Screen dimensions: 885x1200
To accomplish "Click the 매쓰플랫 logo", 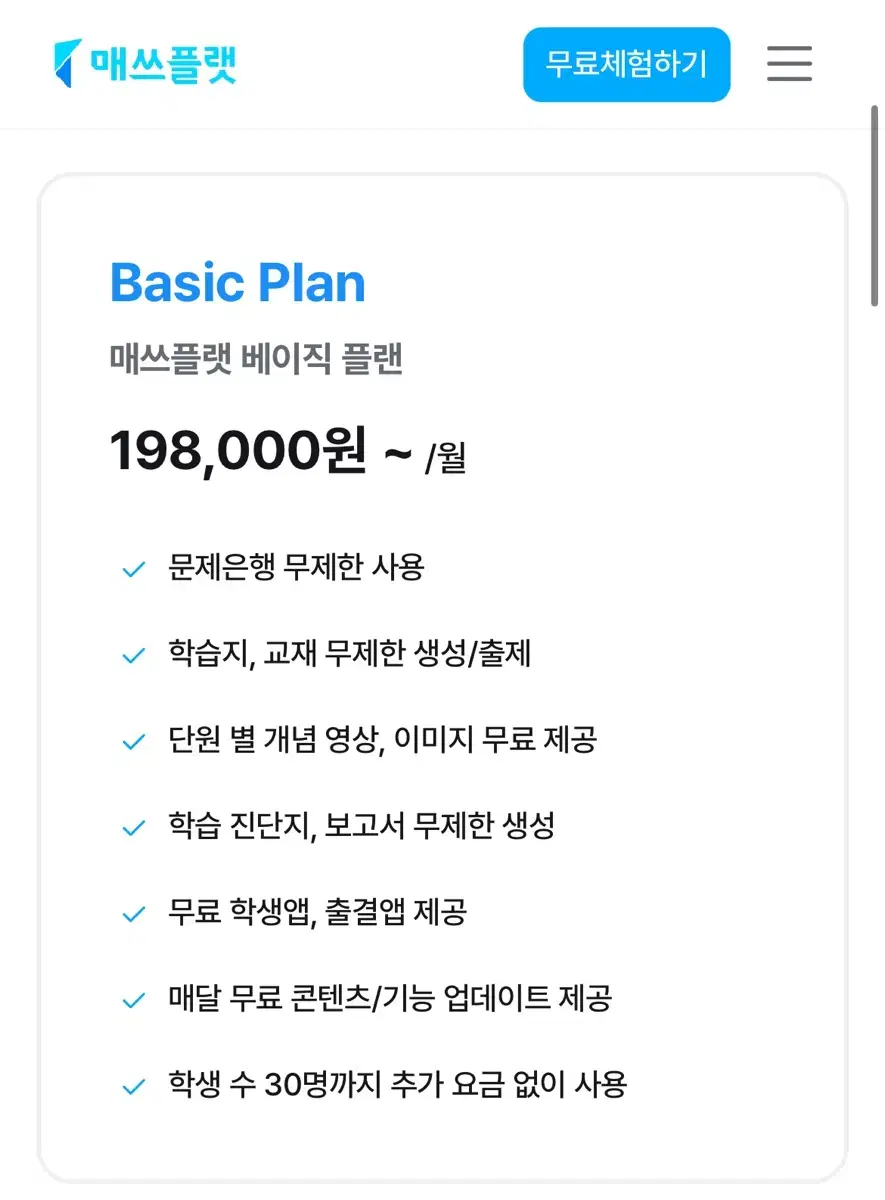I will coord(145,62).
